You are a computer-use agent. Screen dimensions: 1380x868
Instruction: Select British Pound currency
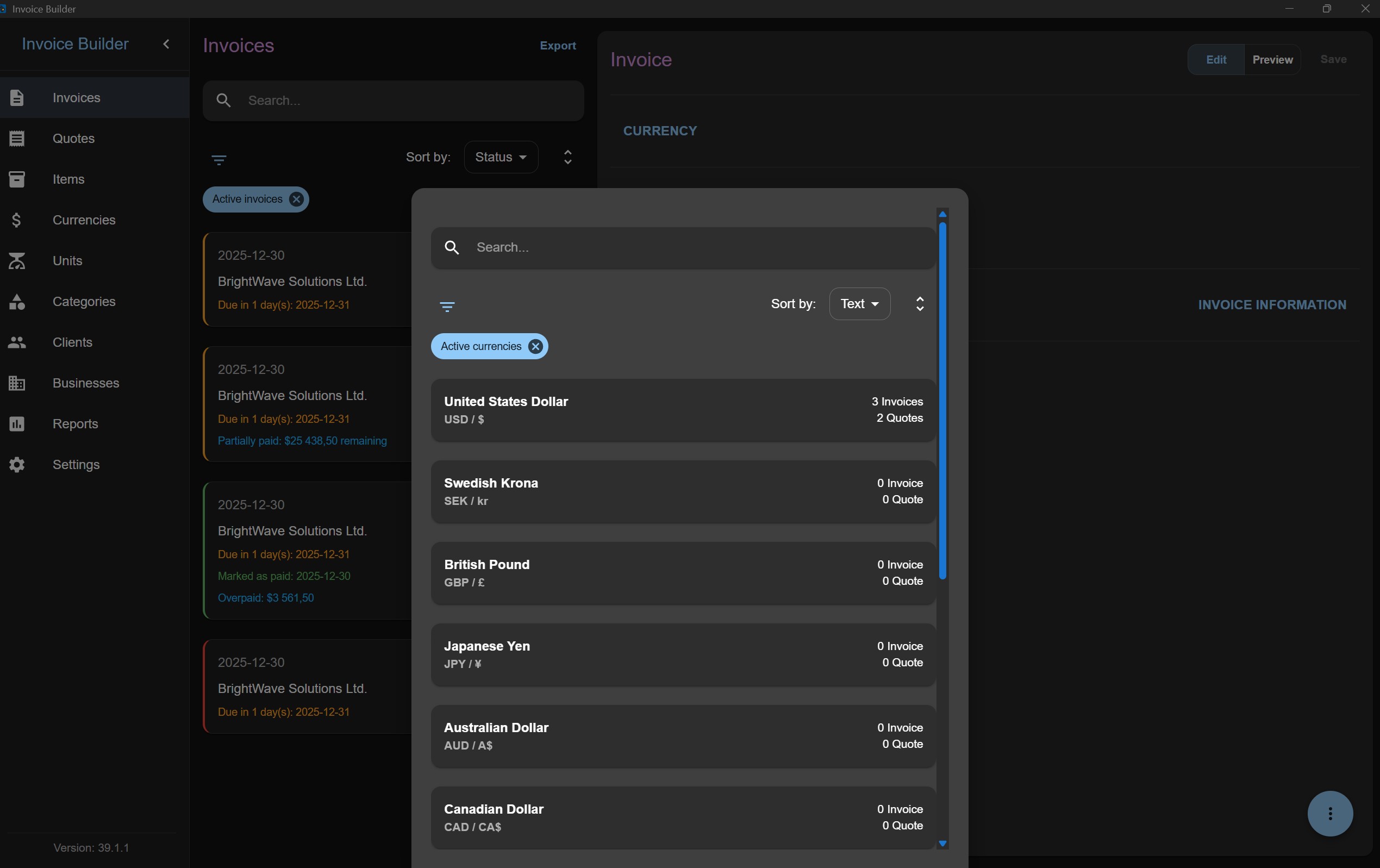[683, 573]
